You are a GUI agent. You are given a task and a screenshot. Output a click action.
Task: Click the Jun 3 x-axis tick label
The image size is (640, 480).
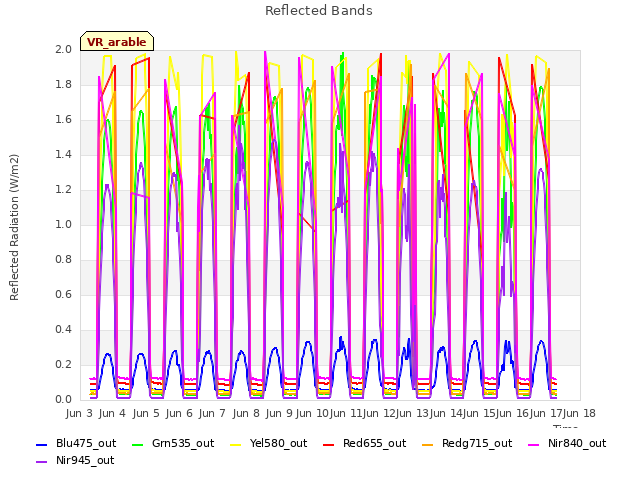pos(79,413)
